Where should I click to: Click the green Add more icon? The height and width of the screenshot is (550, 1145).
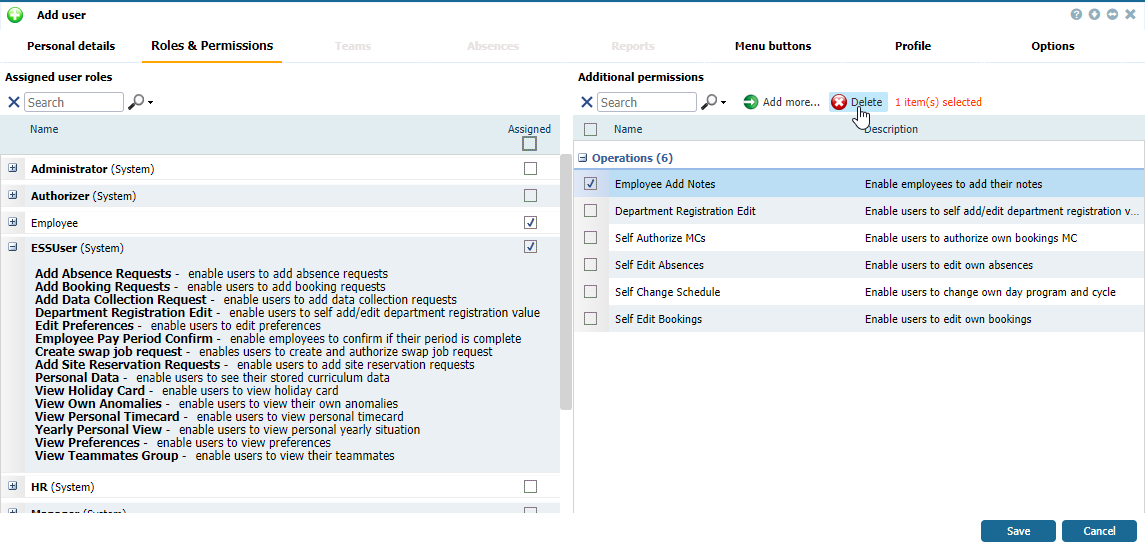coord(751,102)
